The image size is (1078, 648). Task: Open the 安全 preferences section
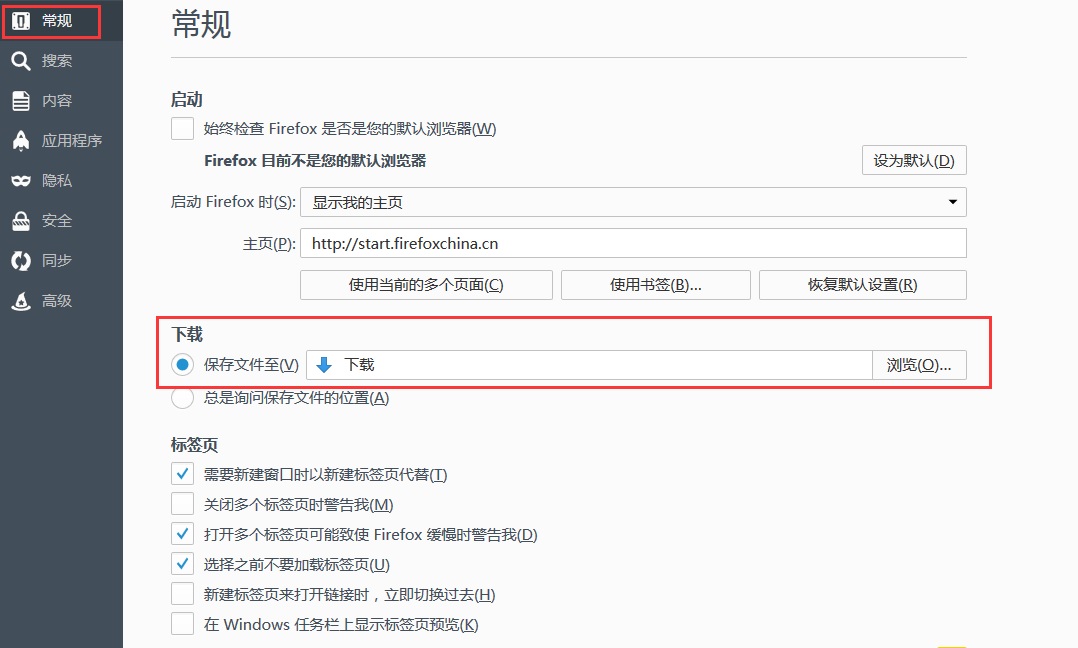tap(61, 221)
